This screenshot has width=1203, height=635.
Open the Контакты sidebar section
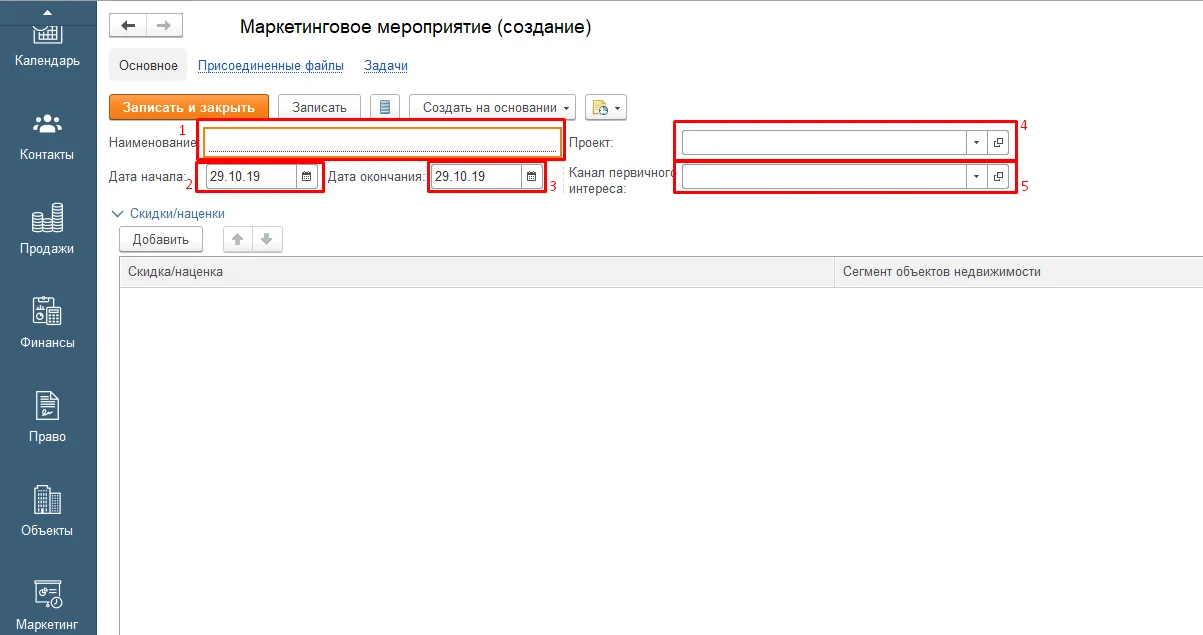47,136
